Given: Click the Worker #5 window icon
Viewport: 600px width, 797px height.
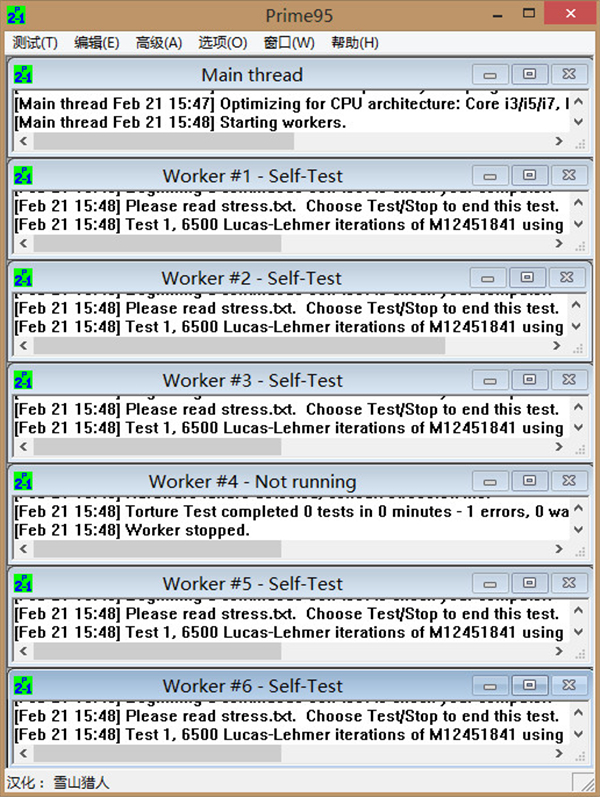Looking at the screenshot, I should (x=24, y=584).
